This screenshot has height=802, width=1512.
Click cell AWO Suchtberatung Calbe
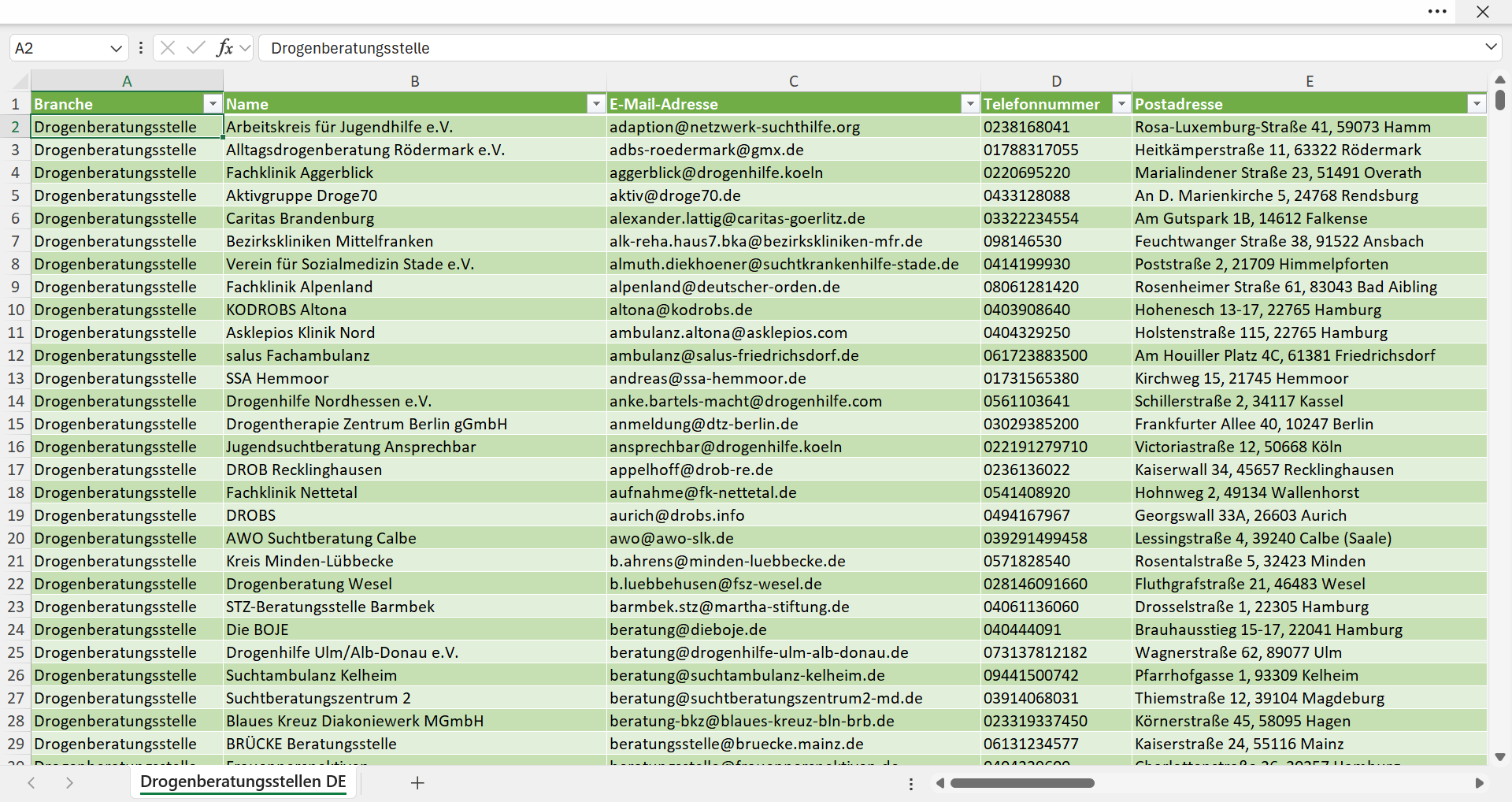click(x=415, y=538)
